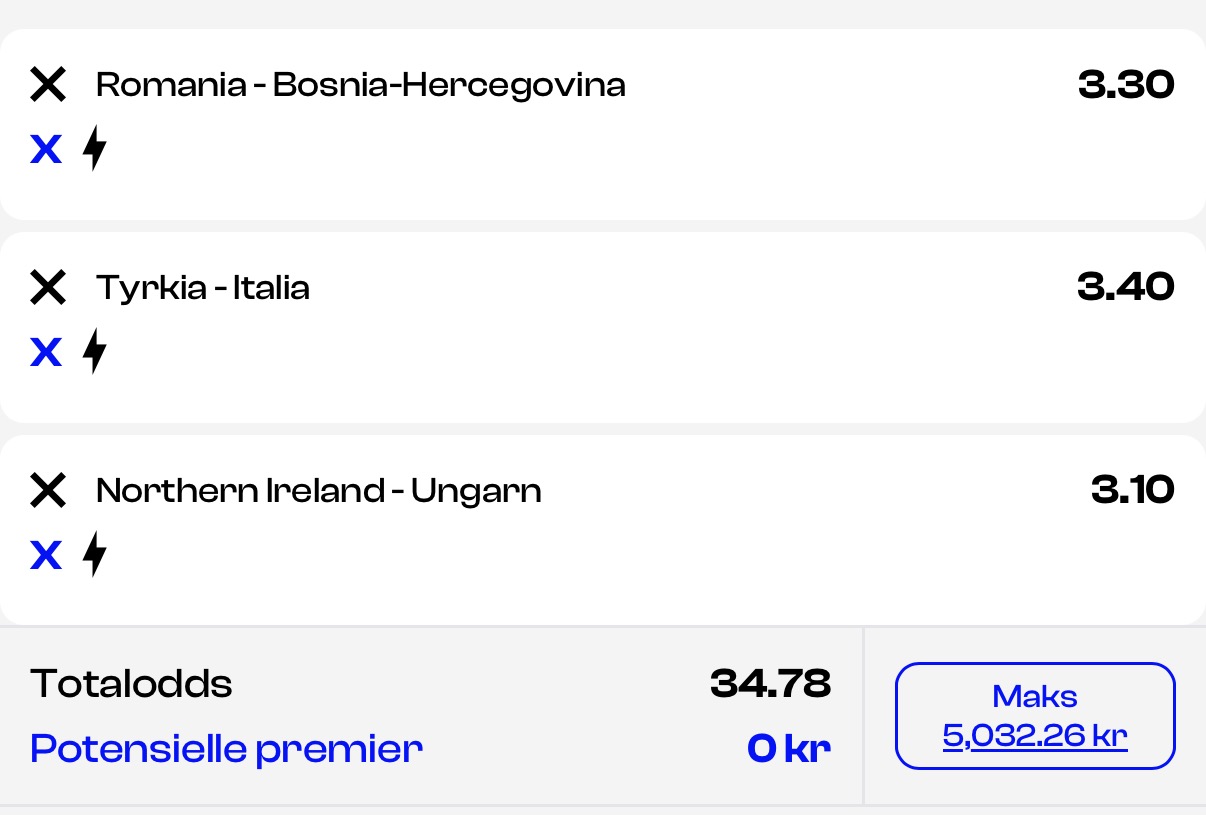Click the 3.40 odds value

(1126, 288)
